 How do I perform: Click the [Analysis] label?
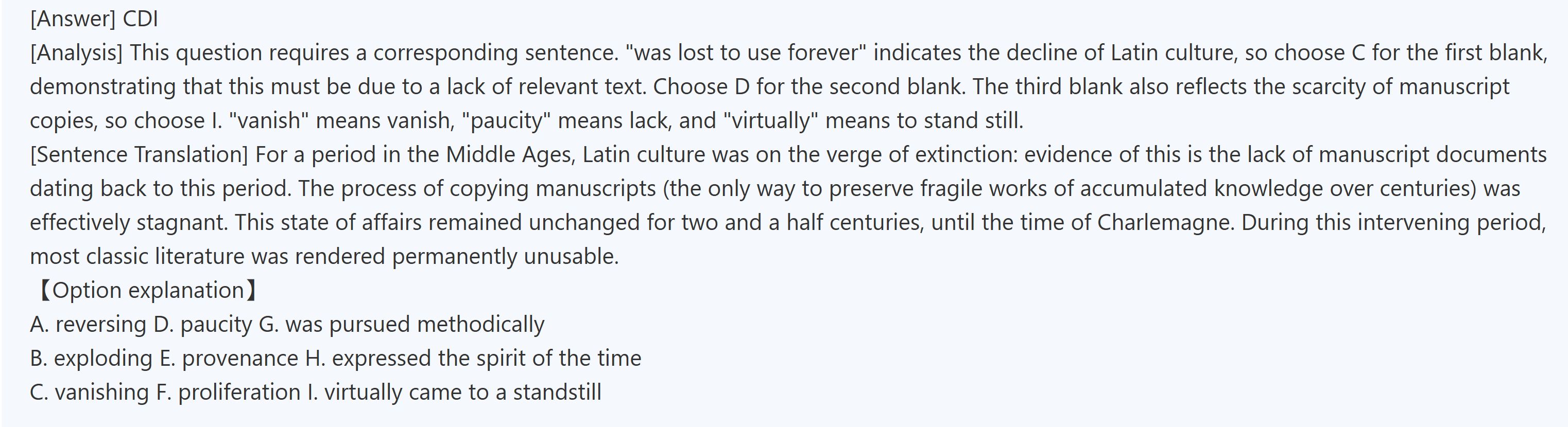[76, 53]
